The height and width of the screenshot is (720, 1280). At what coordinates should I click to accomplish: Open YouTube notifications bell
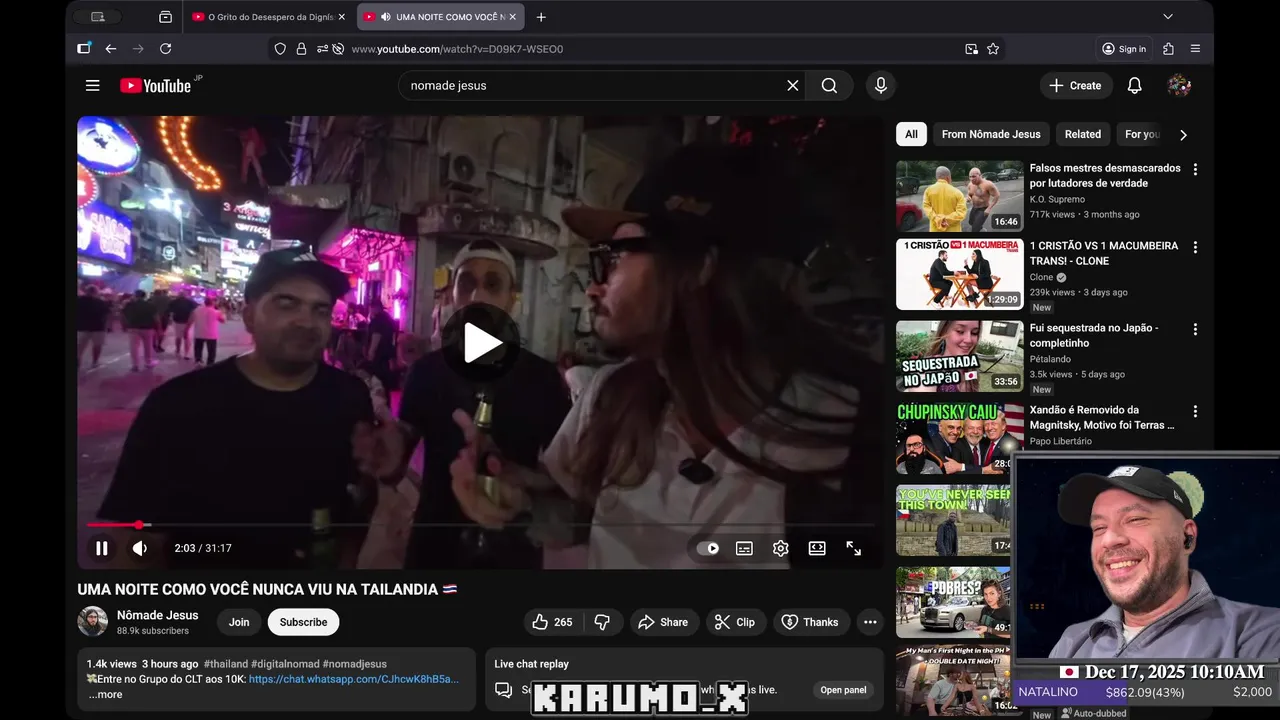tap(1135, 86)
